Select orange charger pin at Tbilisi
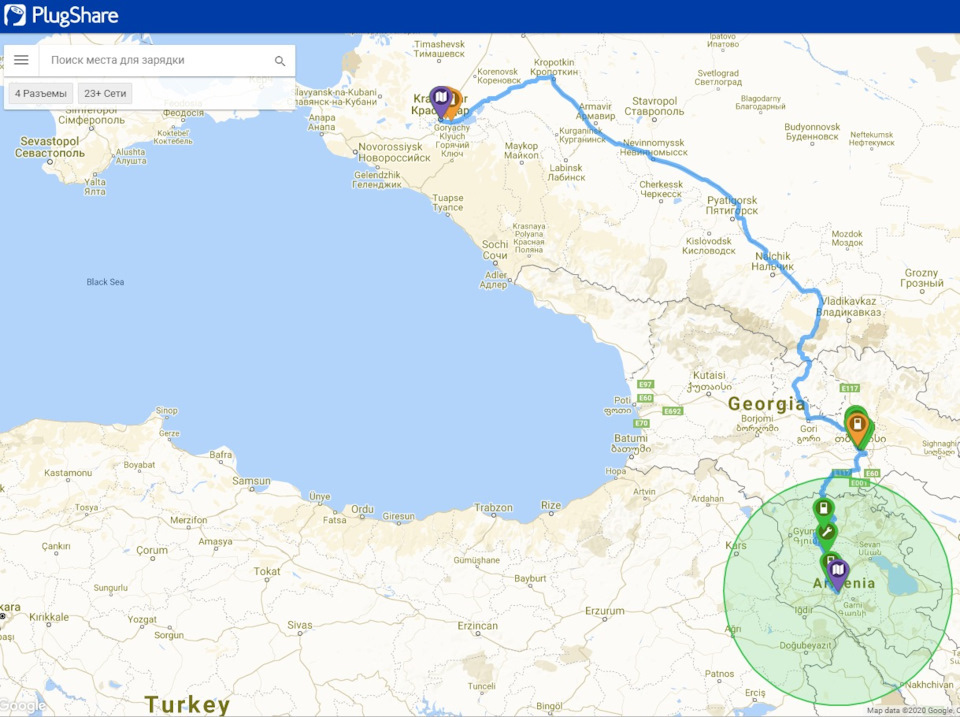 point(858,428)
